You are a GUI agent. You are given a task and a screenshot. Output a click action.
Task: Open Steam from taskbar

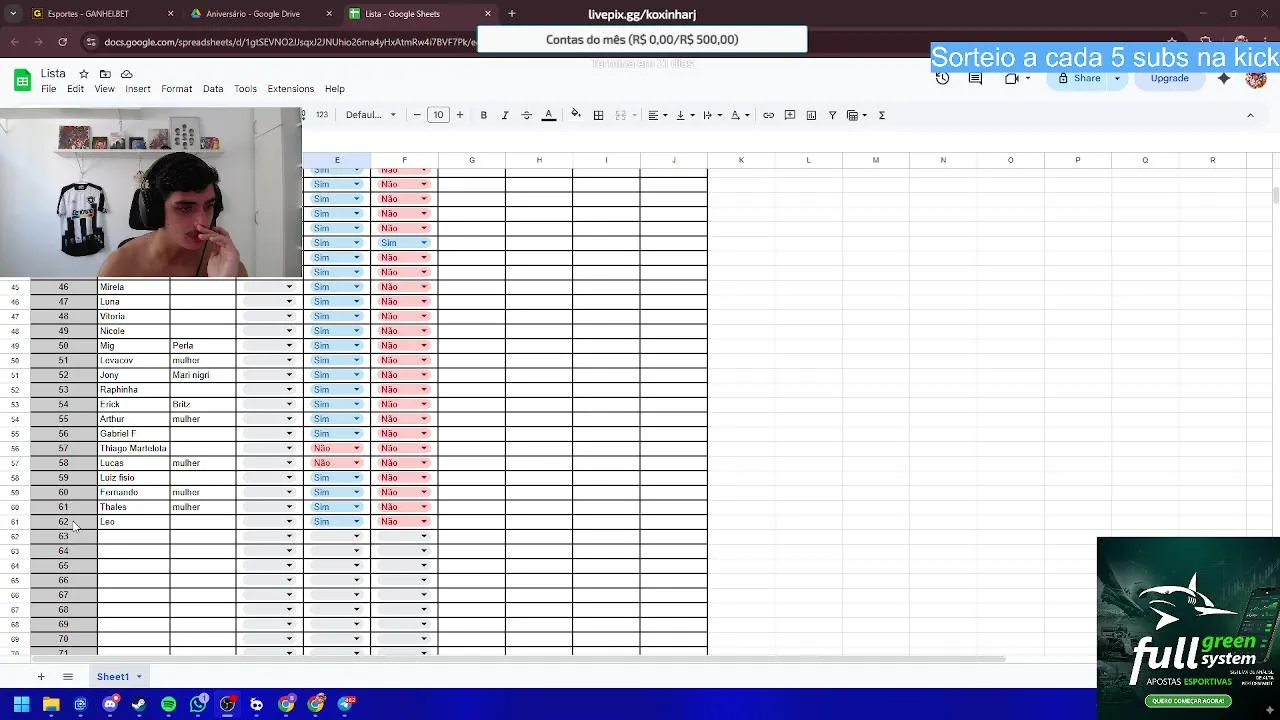pos(139,704)
